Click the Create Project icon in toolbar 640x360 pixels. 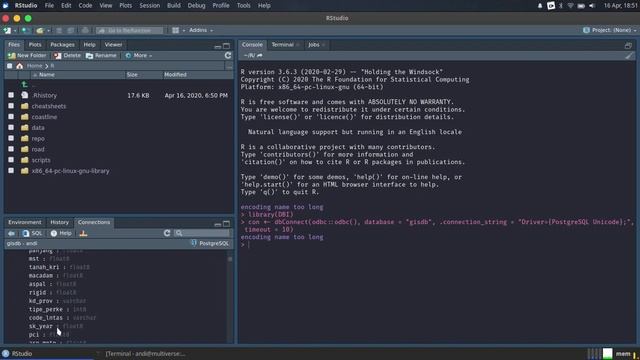click(25, 30)
